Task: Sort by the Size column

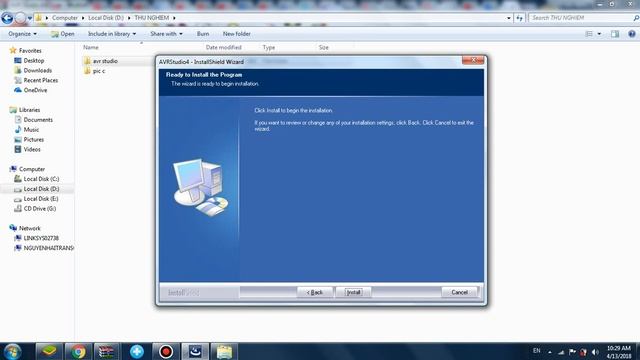Action: tap(323, 47)
